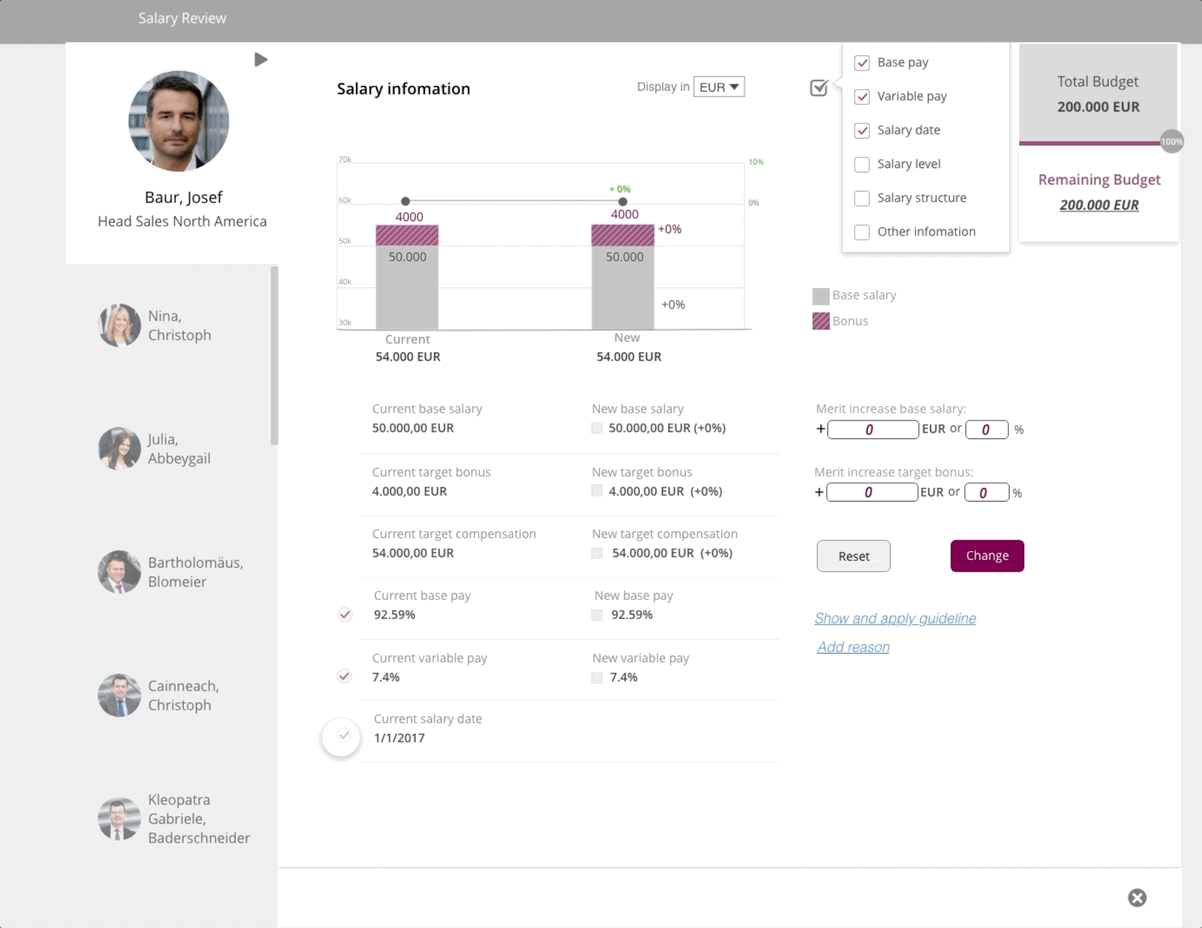This screenshot has height=928, width=1202.
Task: Click the close X icon at bottom right
Action: point(1137,898)
